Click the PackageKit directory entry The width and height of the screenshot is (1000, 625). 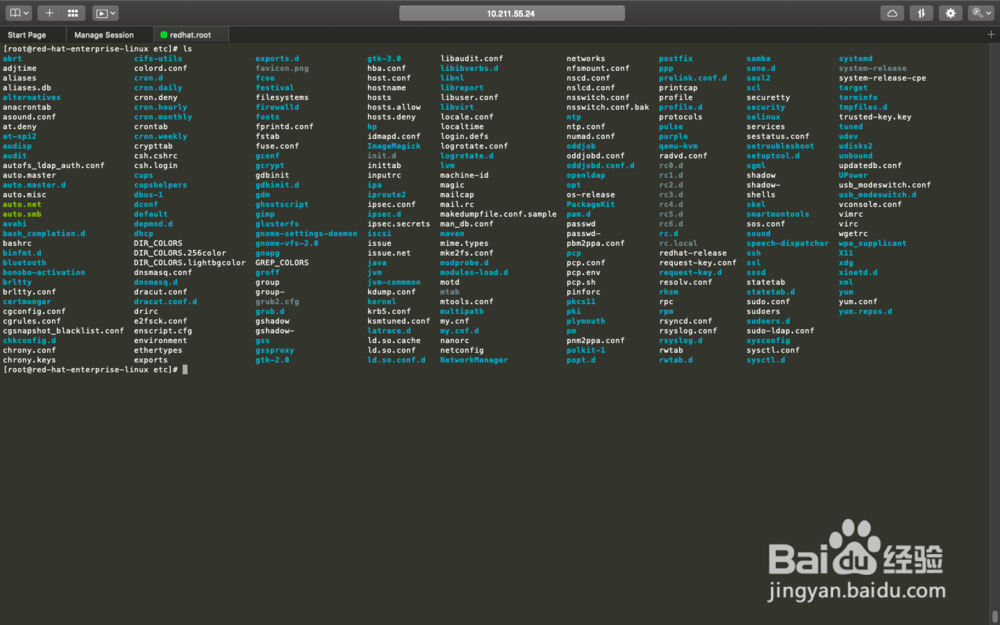[x=591, y=204]
